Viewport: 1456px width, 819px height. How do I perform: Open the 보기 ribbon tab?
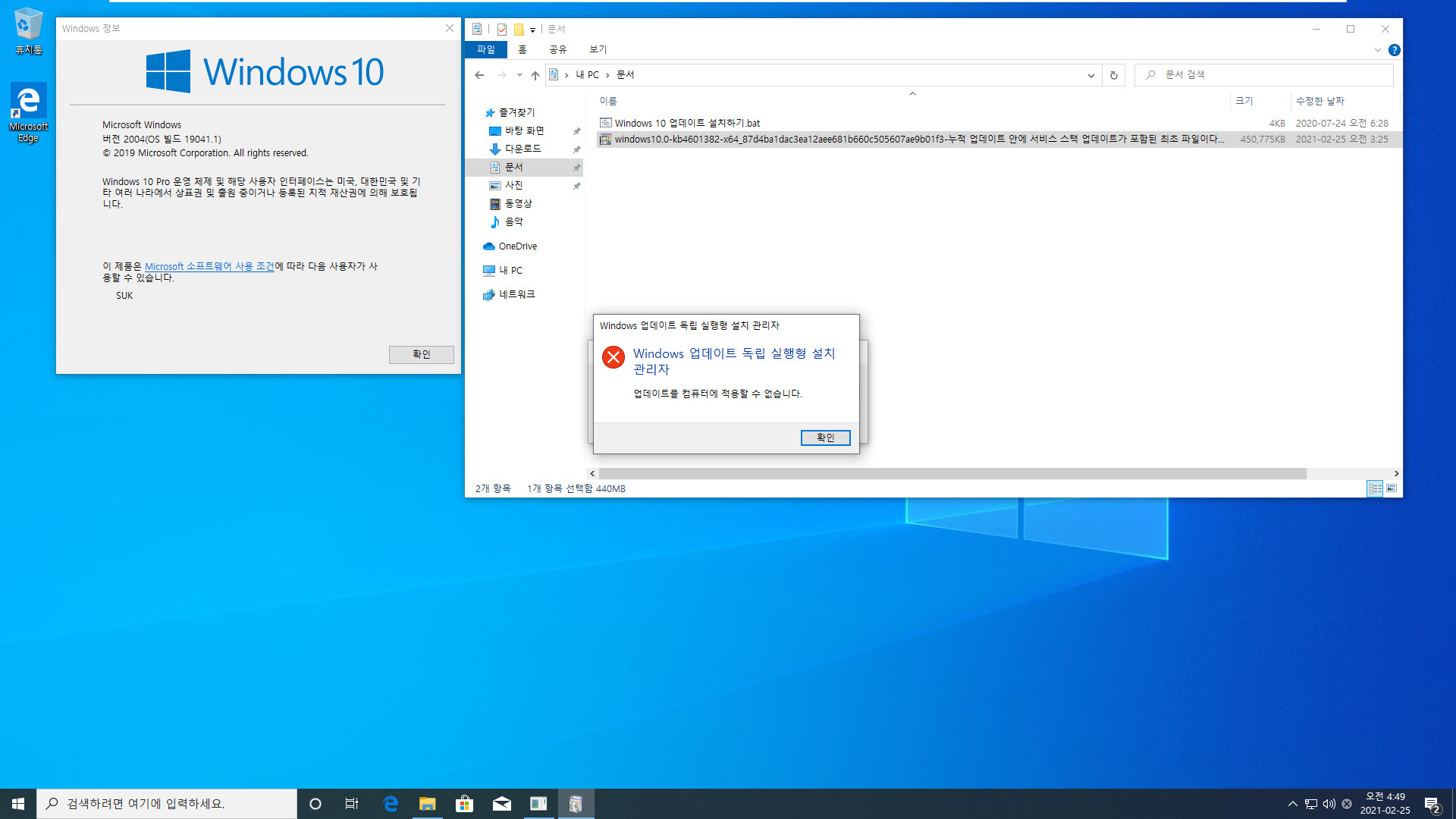click(x=598, y=49)
